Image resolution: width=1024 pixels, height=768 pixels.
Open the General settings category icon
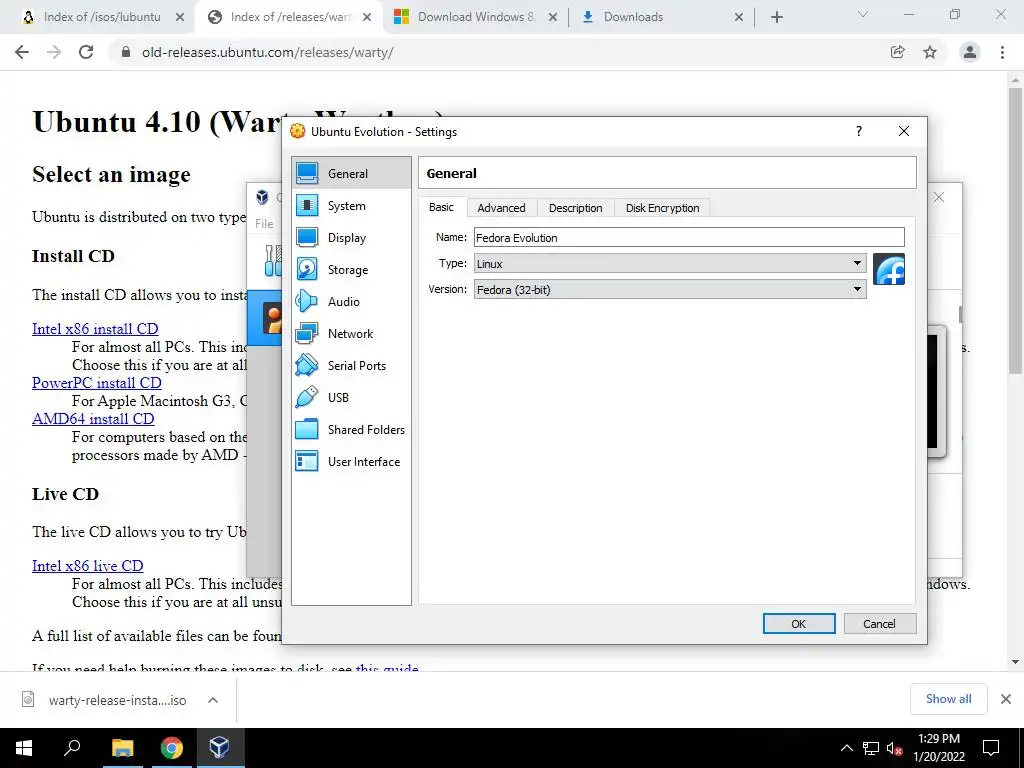(307, 173)
